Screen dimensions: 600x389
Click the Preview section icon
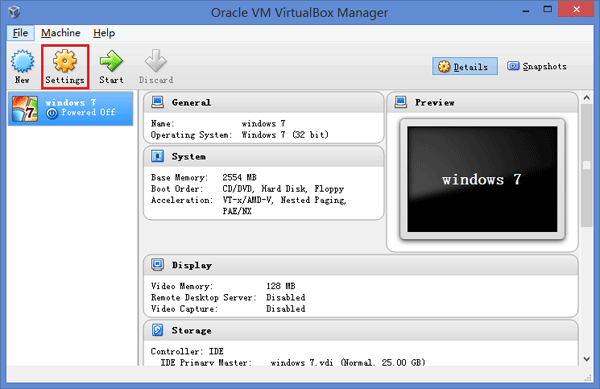401,102
